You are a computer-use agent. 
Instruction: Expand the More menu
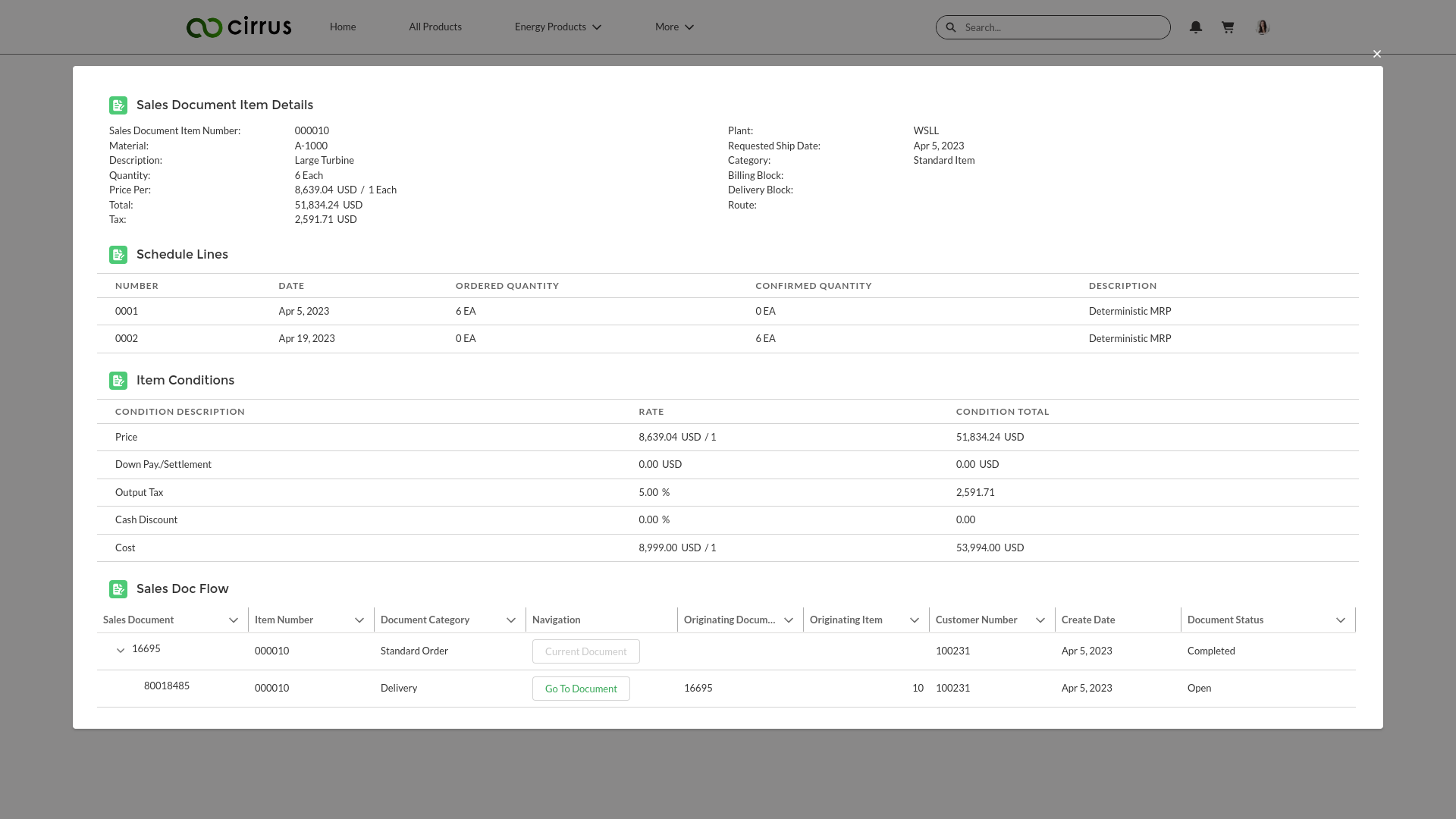[x=674, y=27]
